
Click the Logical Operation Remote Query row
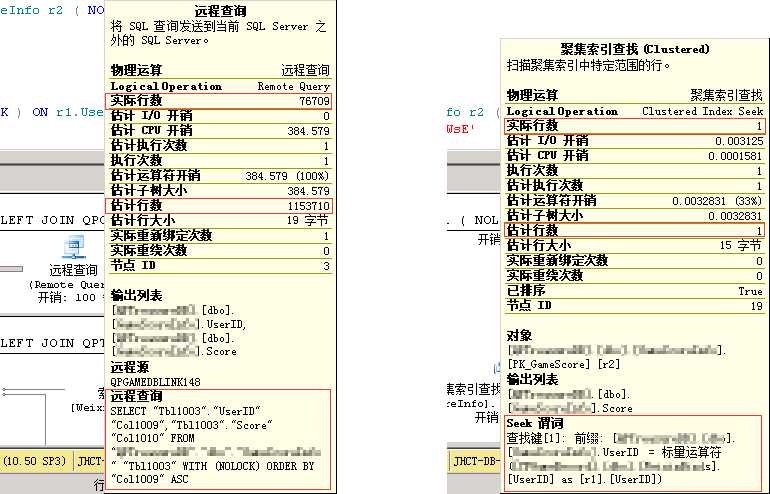pos(220,86)
